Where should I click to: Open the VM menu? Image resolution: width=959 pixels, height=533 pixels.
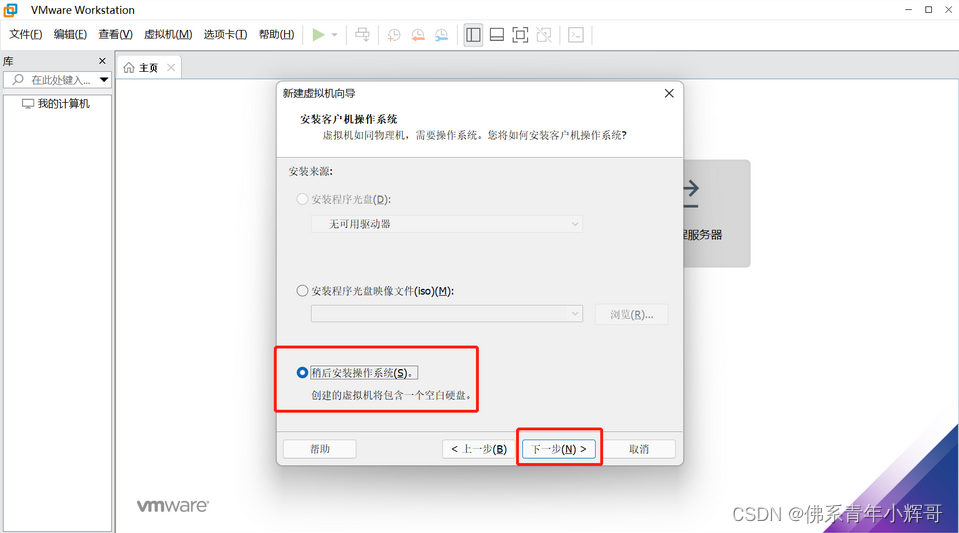[168, 35]
